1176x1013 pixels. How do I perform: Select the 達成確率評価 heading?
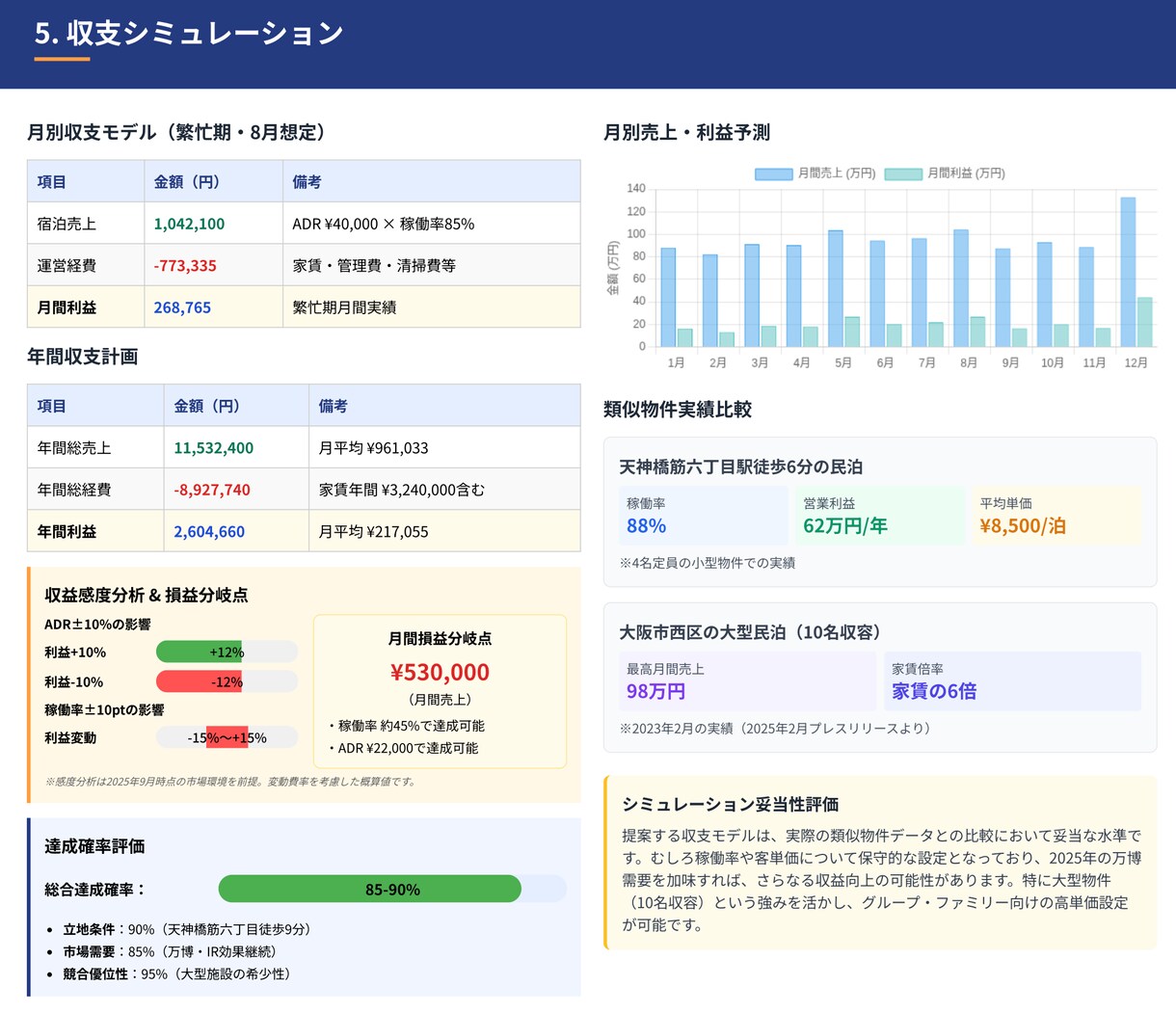tap(94, 846)
